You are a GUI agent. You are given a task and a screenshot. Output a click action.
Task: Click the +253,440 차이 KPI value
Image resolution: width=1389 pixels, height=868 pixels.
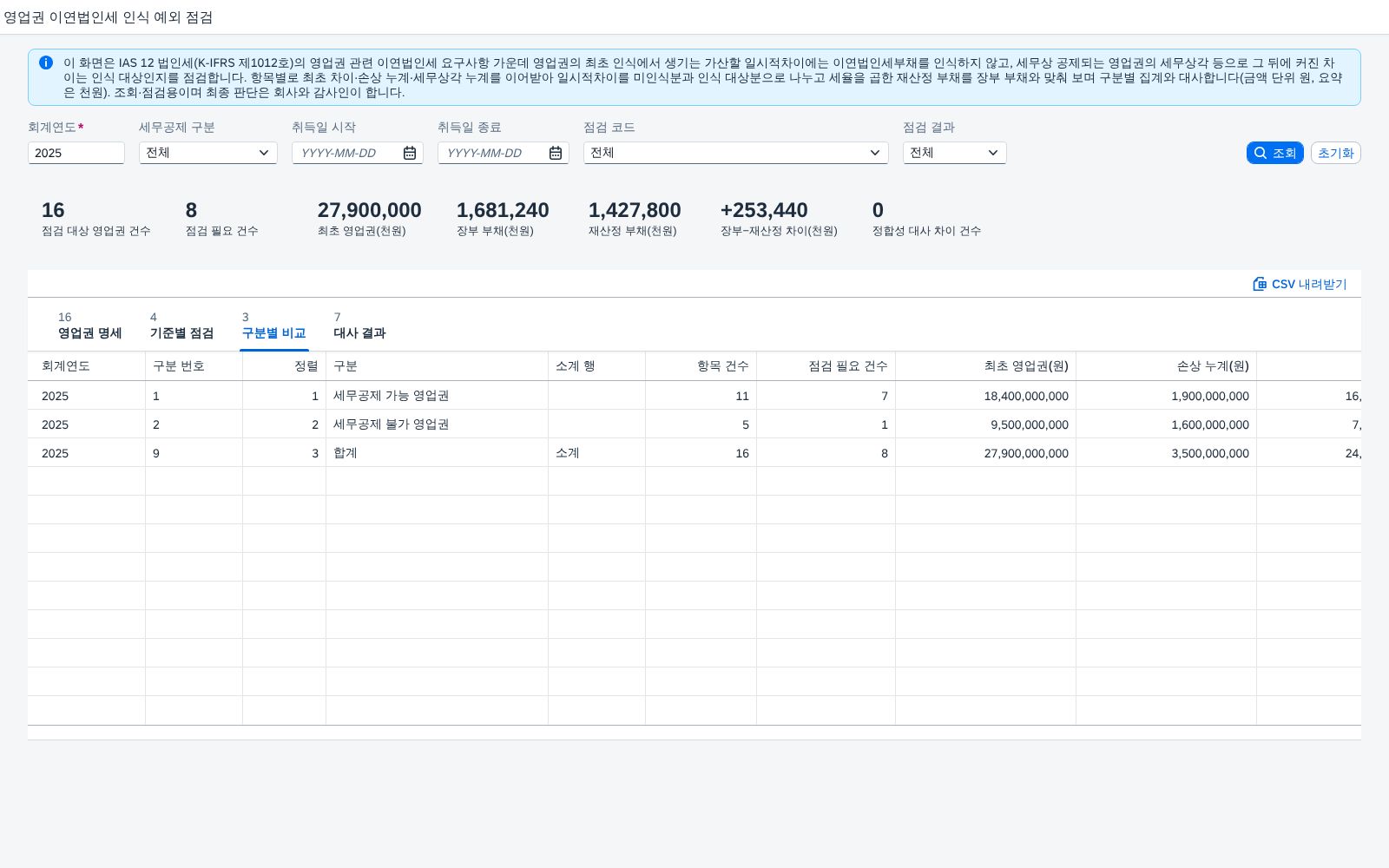point(764,210)
